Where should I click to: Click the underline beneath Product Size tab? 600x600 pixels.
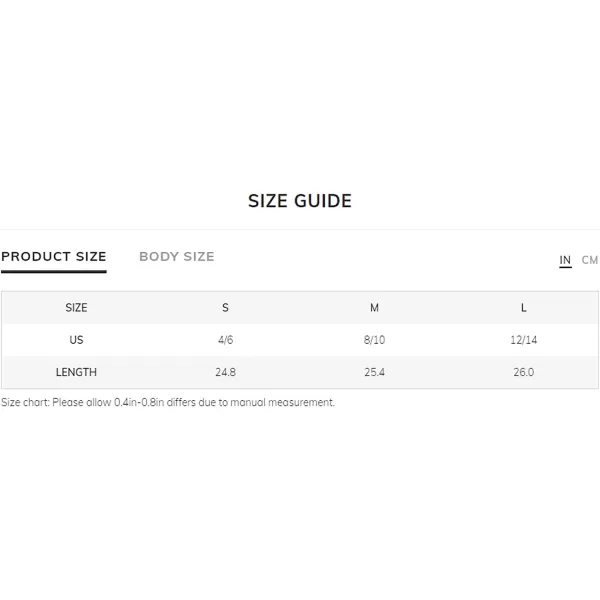(54, 272)
